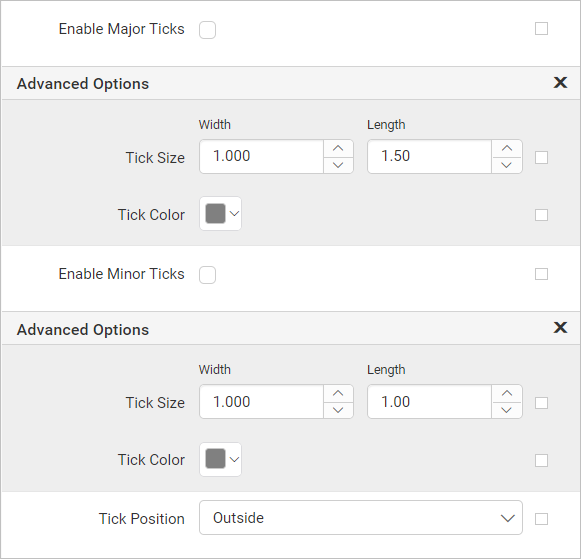Toggle the Enable Major Ticks checkbox
This screenshot has width=581, height=559.
point(208,30)
